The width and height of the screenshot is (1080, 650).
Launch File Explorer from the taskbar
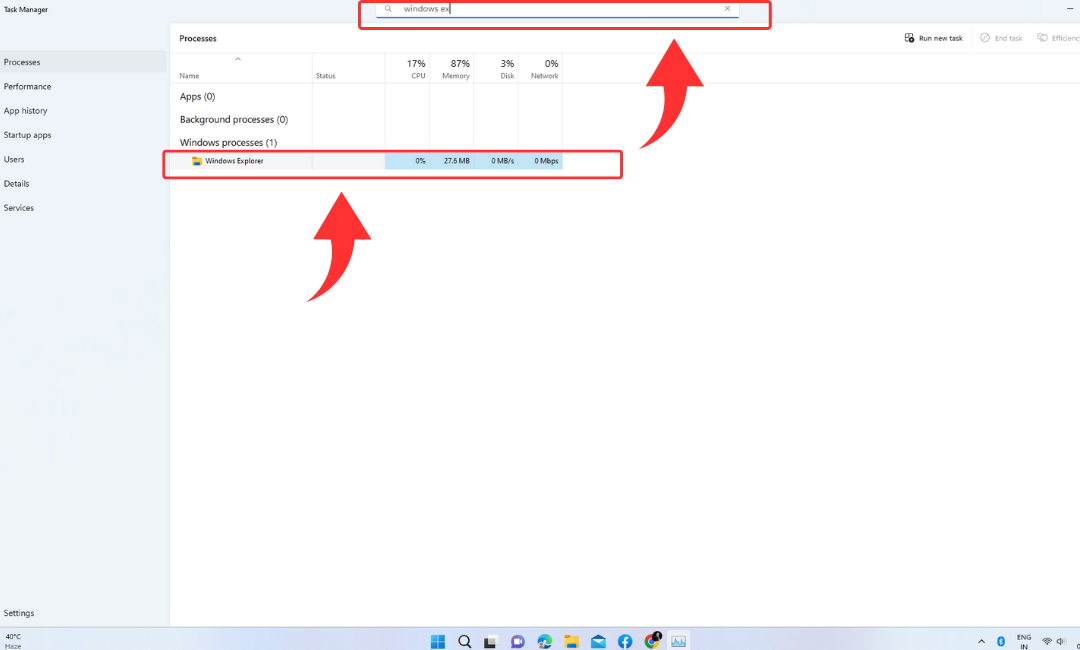point(571,641)
